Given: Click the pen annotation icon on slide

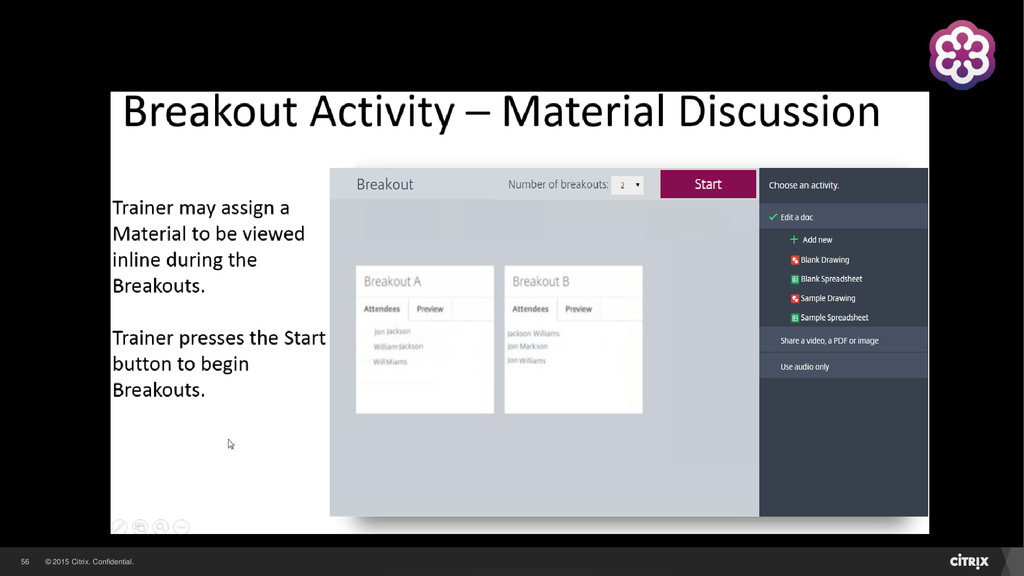Looking at the screenshot, I should tap(120, 526).
